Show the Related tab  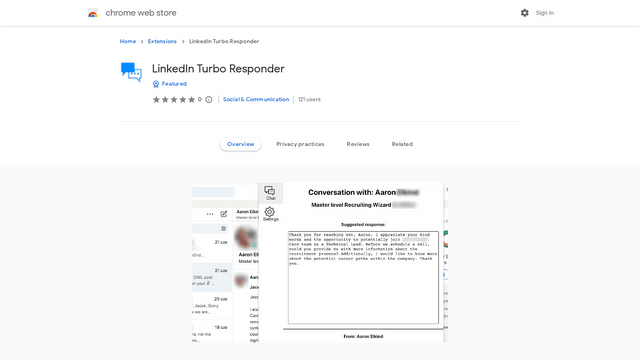coord(402,144)
